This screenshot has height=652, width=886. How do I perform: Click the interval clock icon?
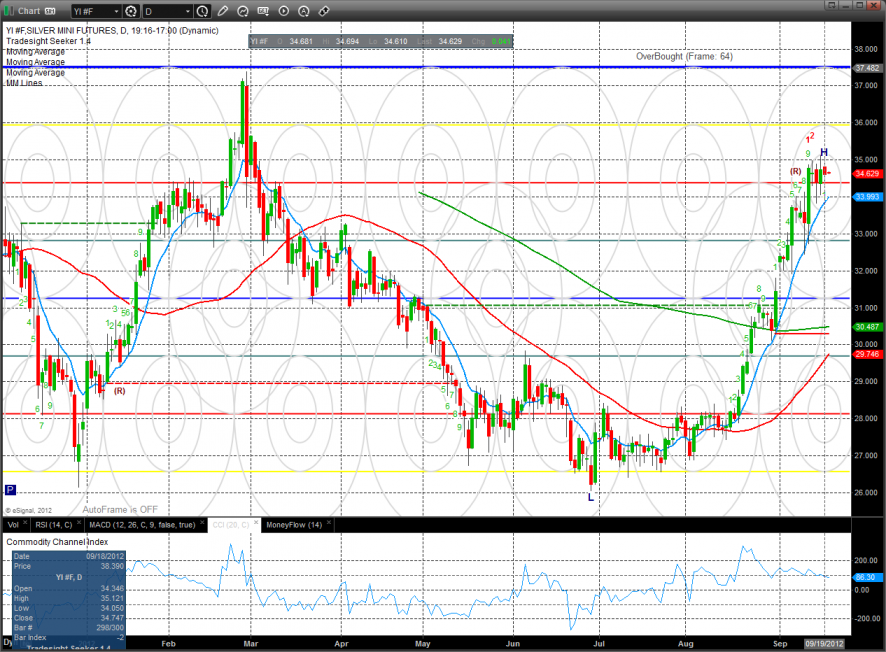[x=203, y=11]
